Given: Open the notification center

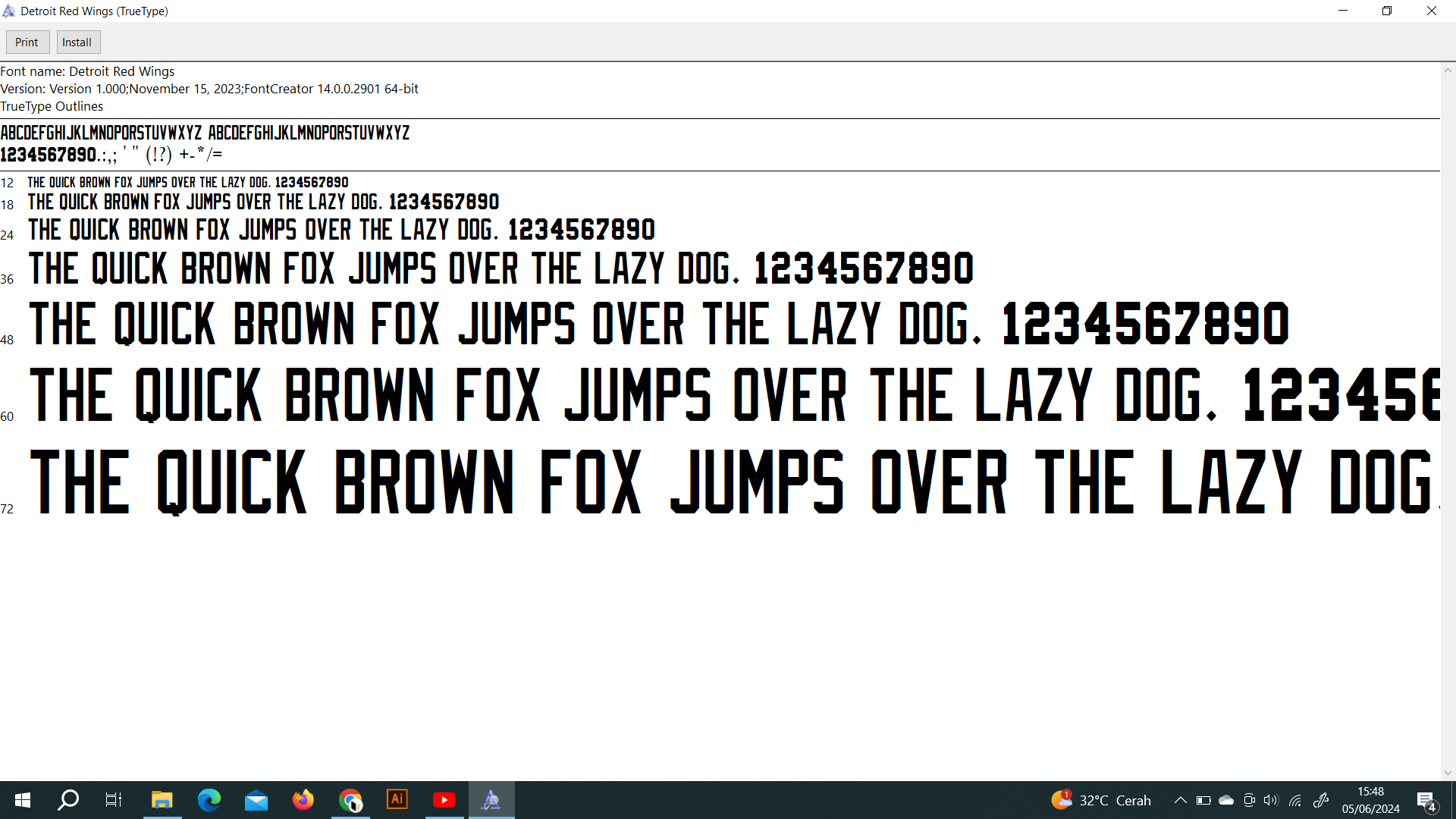Looking at the screenshot, I should [x=1426, y=800].
